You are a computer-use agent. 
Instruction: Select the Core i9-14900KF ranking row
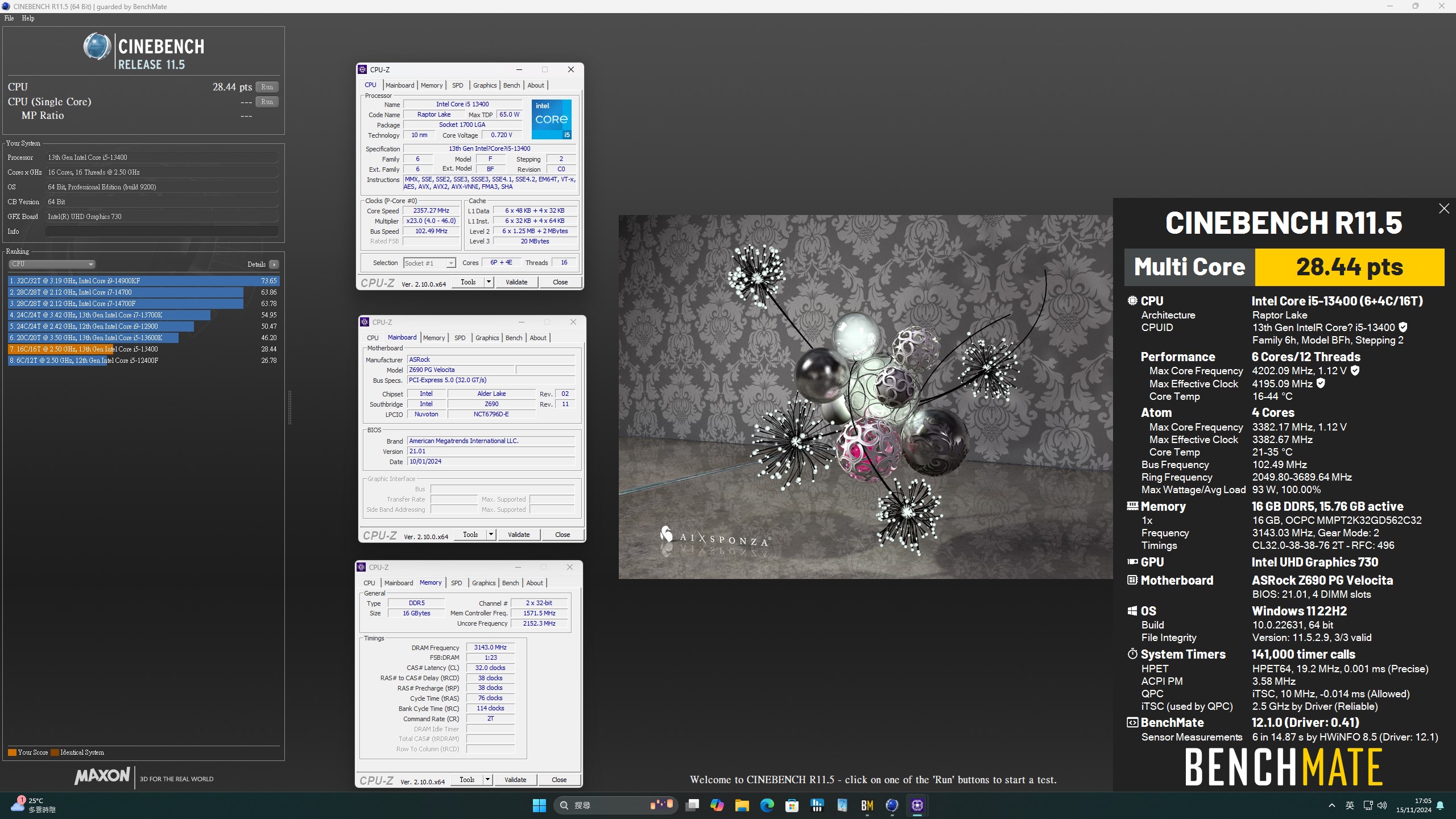143,281
